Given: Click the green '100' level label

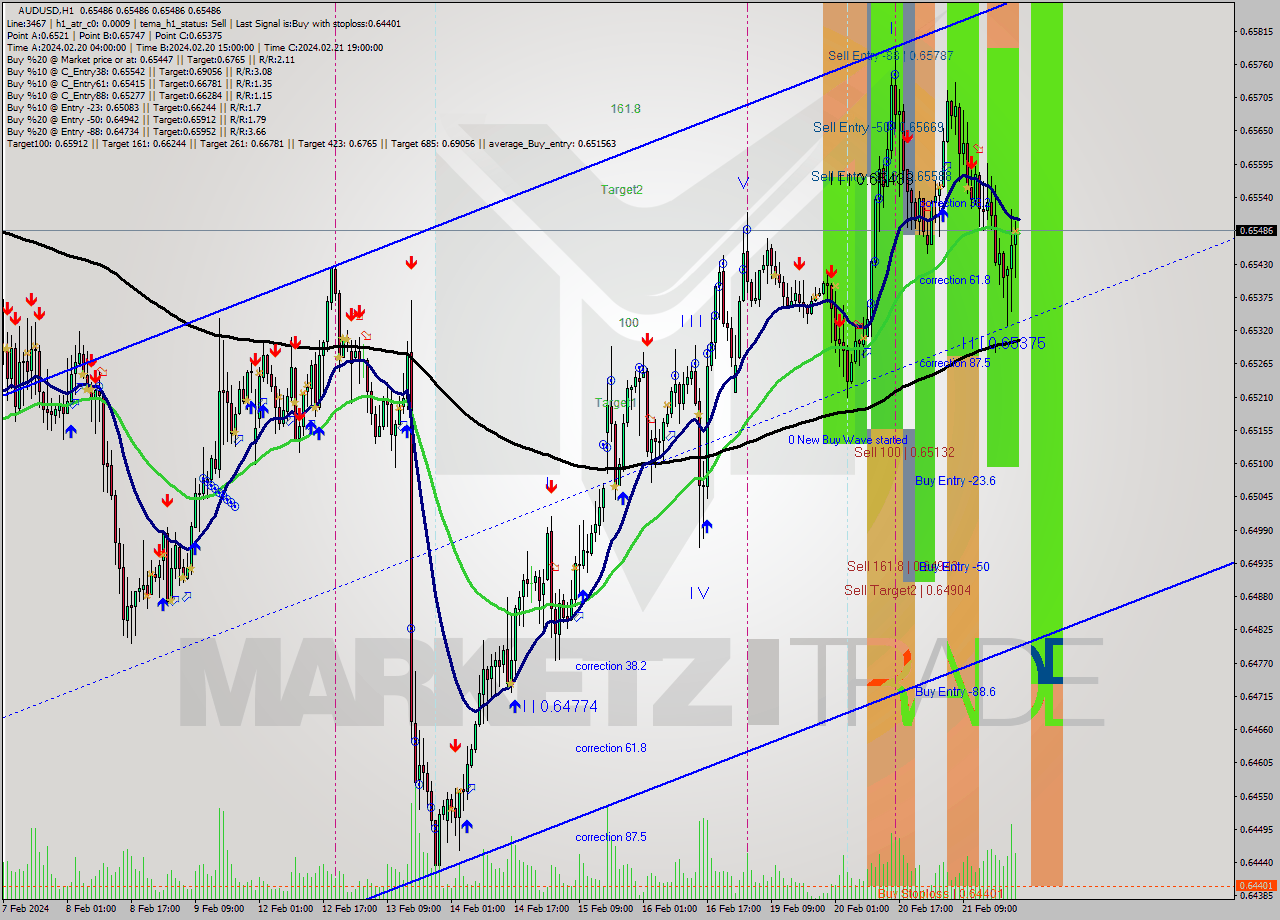Looking at the screenshot, I should pyautogui.click(x=628, y=322).
